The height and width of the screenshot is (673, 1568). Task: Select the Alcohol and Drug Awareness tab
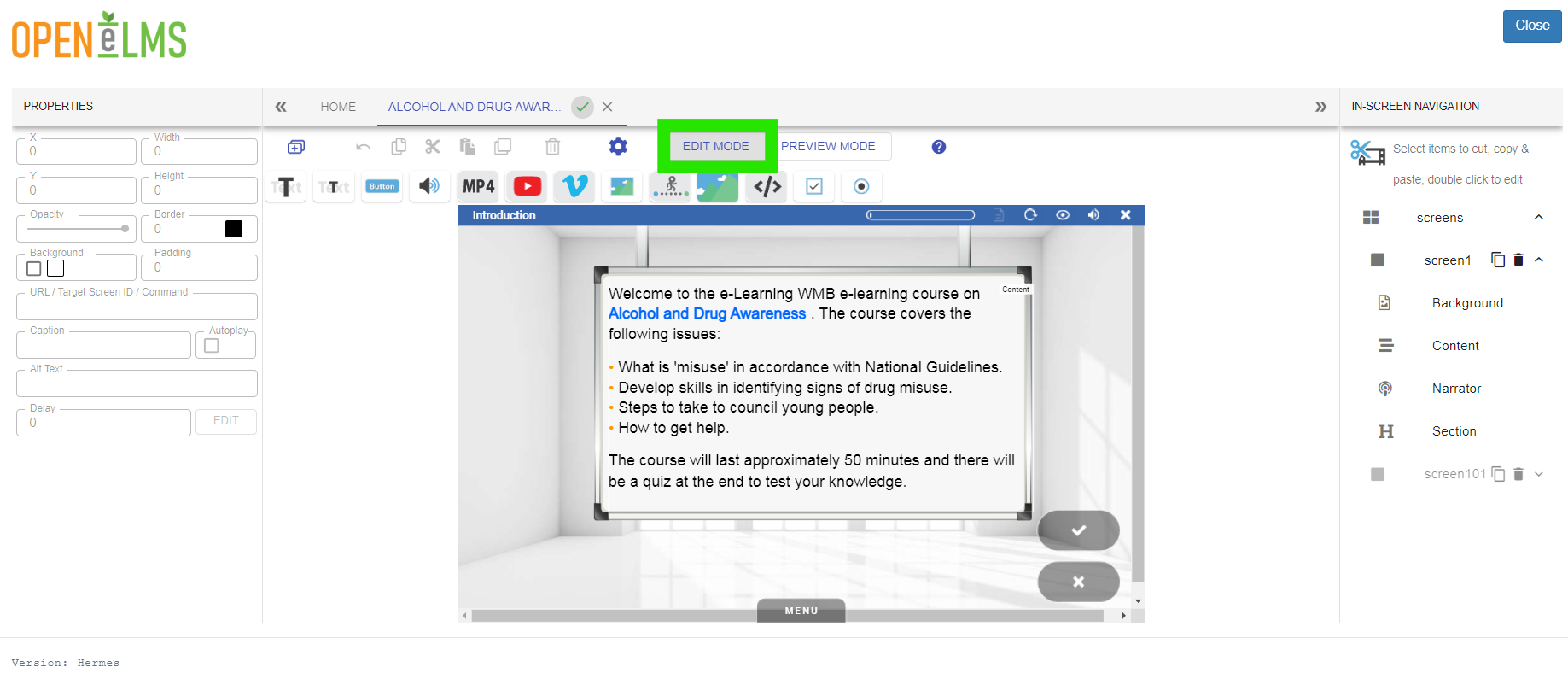[475, 107]
